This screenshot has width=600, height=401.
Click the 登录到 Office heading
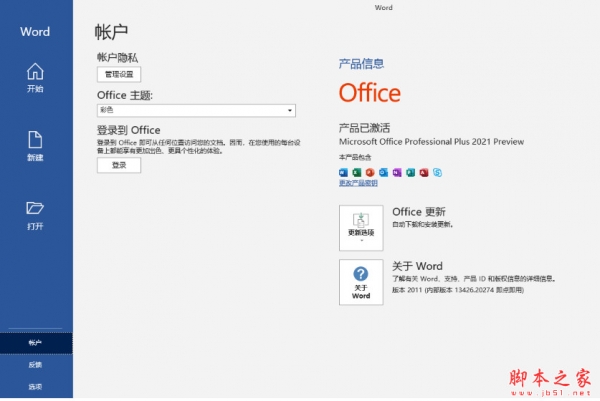click(x=129, y=130)
